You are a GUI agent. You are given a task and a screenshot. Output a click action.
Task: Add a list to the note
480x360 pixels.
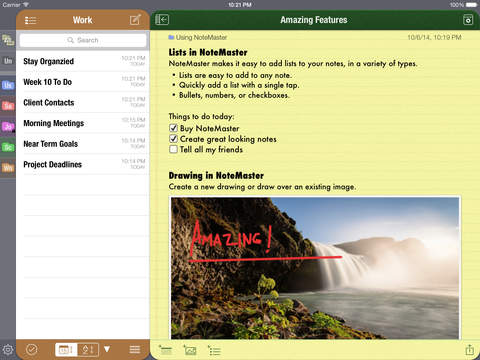pos(214,350)
